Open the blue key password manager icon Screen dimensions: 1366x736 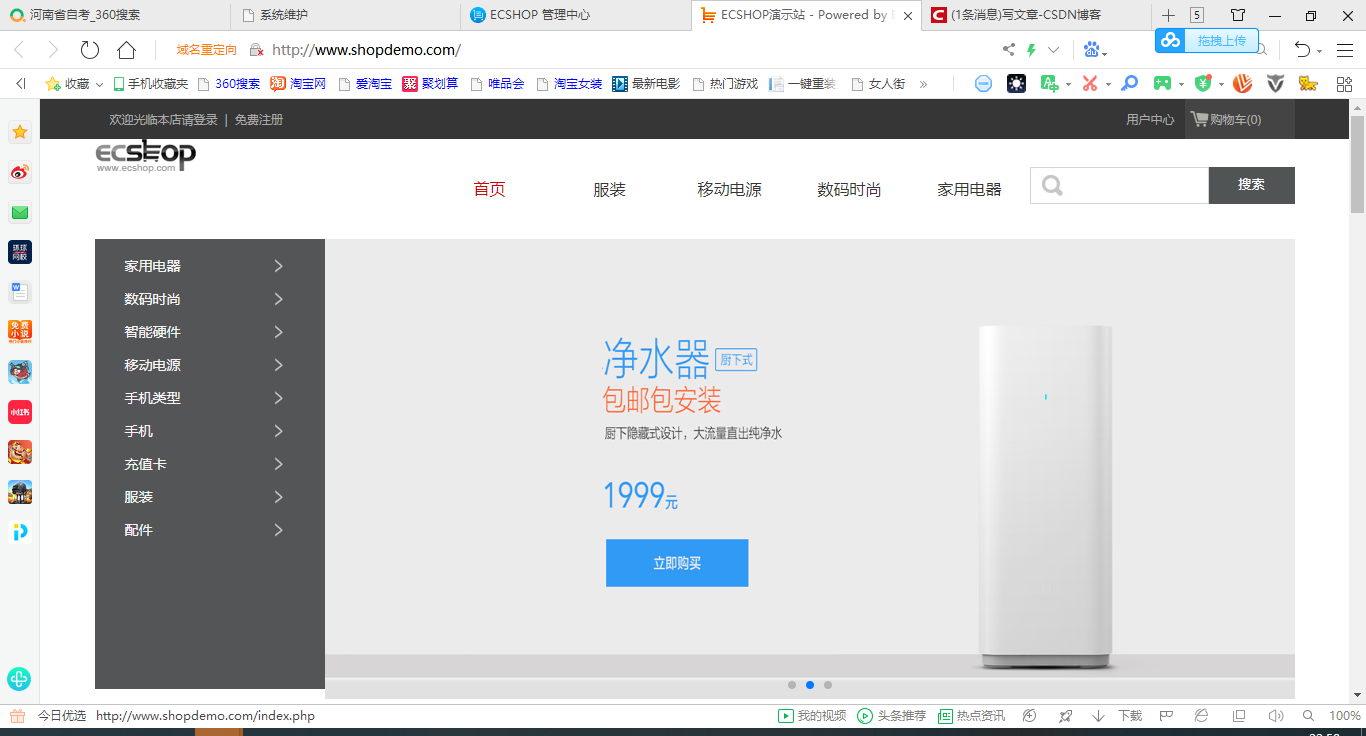[1130, 83]
